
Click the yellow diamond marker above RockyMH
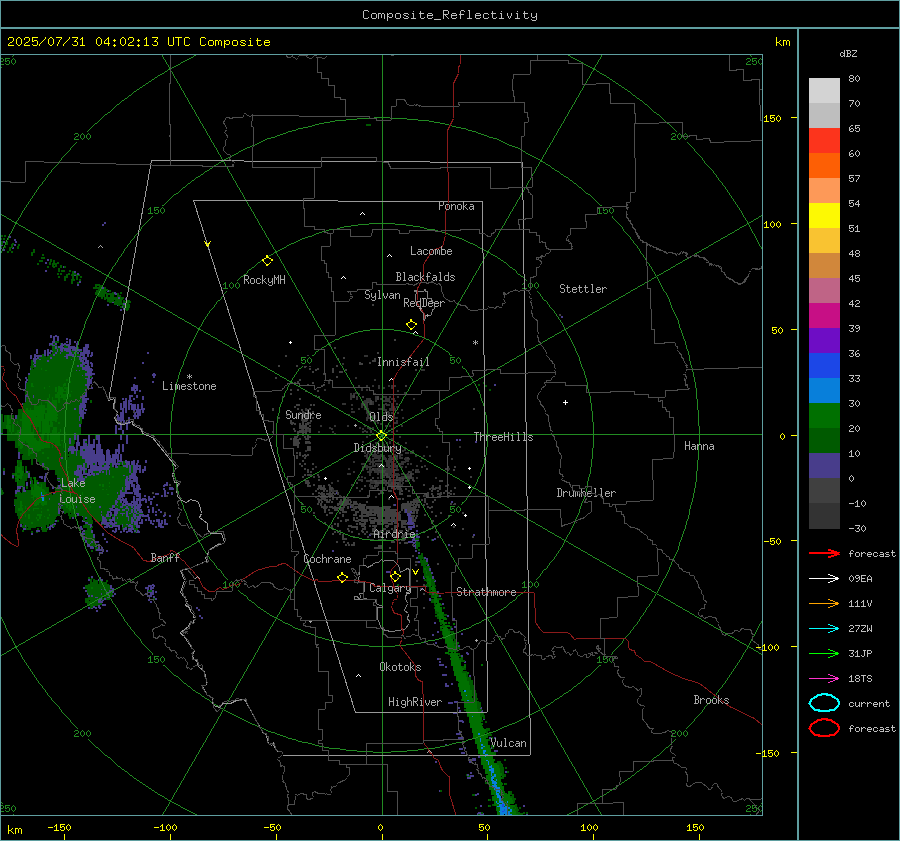pos(267,261)
